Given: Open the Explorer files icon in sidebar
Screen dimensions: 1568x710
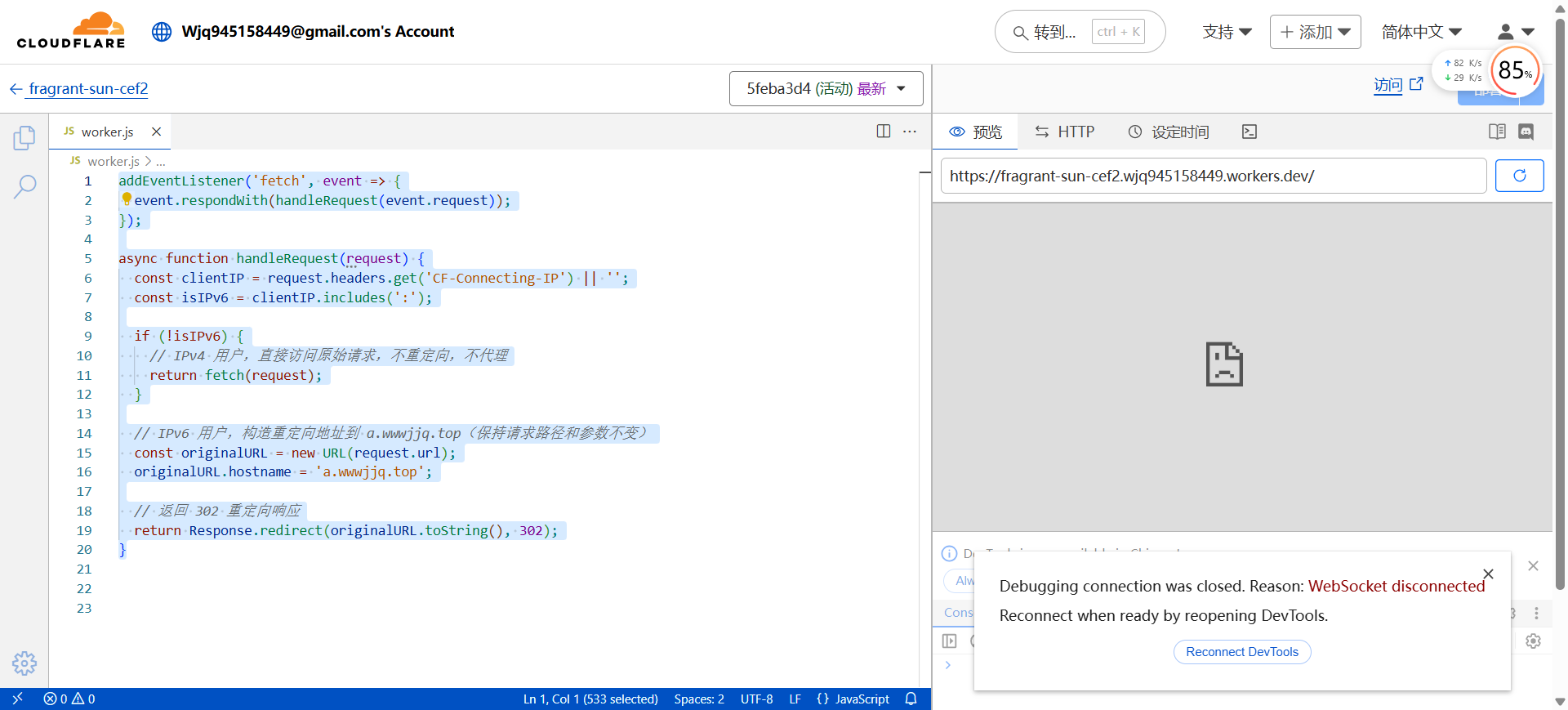Looking at the screenshot, I should 24,138.
